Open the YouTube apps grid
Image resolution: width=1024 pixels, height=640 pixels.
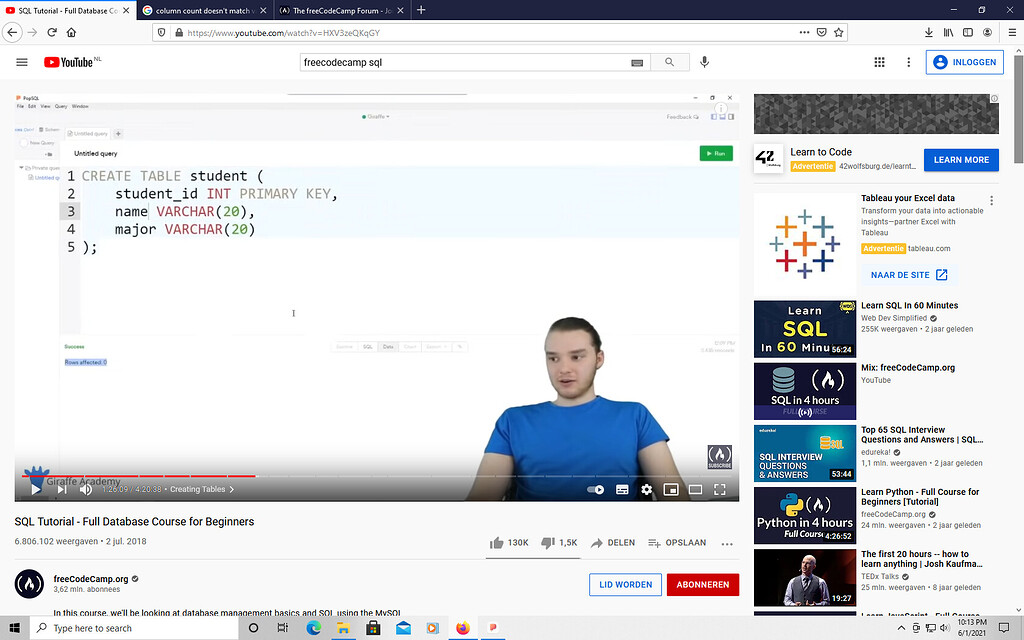pyautogui.click(x=880, y=62)
